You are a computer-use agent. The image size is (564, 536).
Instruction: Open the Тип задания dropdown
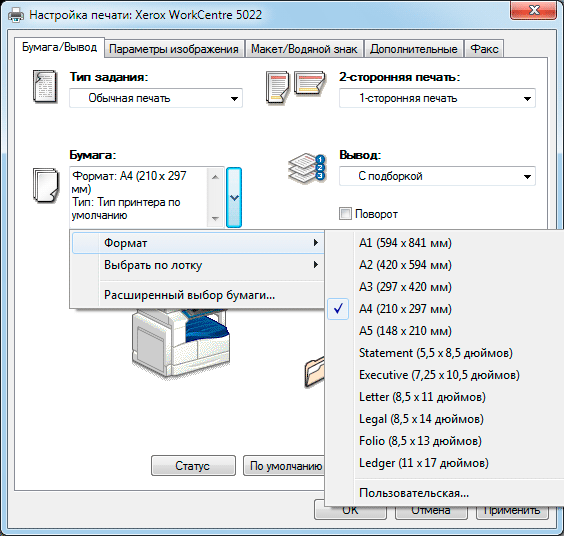tap(156, 98)
